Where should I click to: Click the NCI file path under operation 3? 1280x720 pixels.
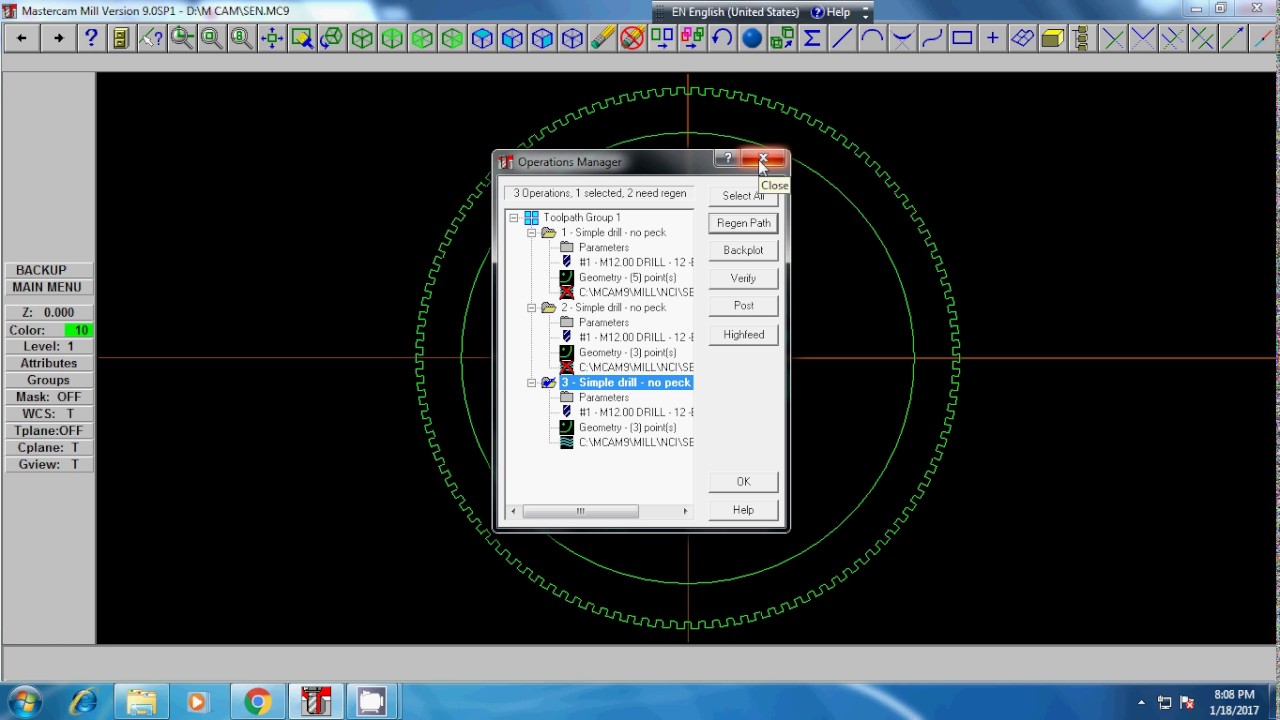[x=636, y=442]
